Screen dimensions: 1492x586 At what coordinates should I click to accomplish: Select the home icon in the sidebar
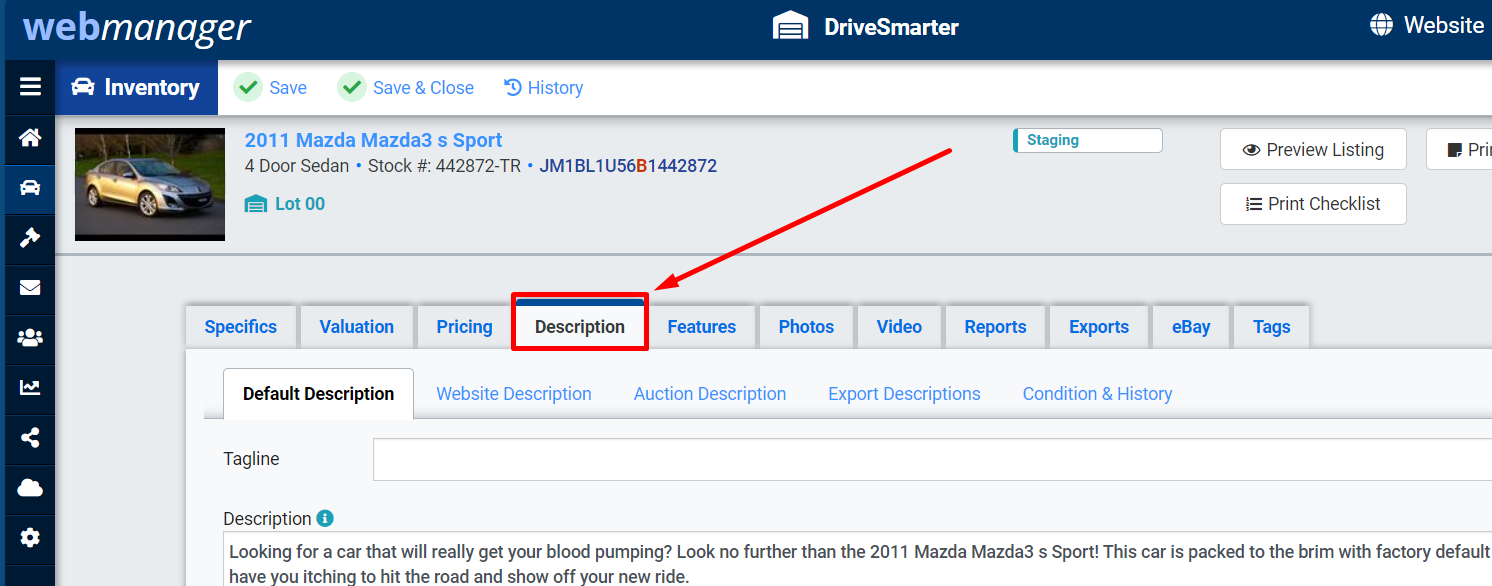tap(29, 140)
